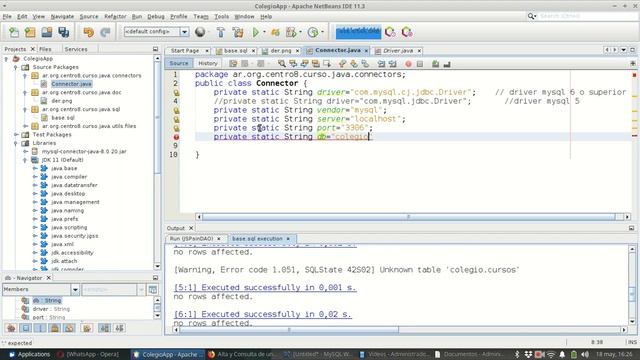640x360 pixels.
Task: Click the memory usage bar in toolbar
Action: (358, 32)
